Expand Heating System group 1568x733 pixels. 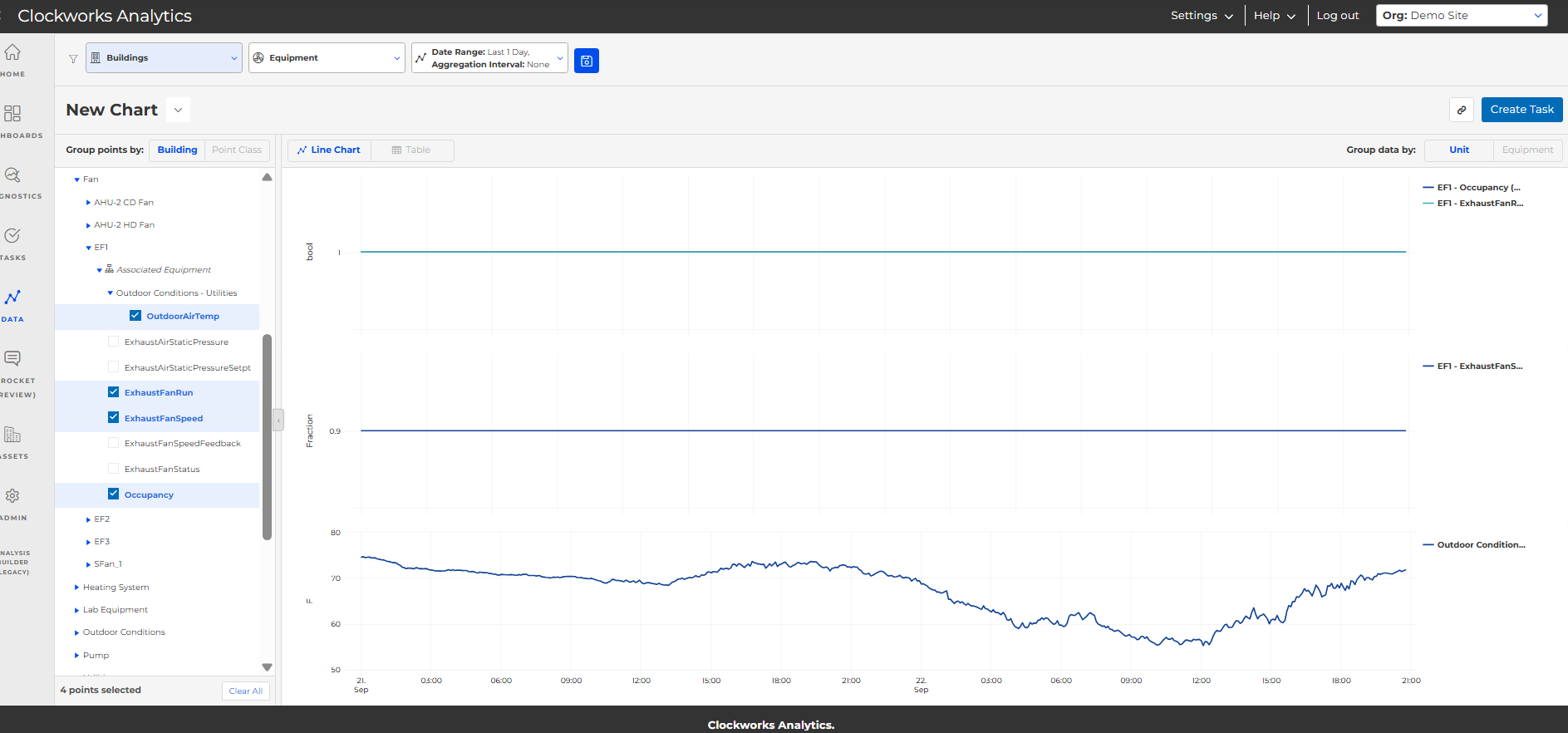pyautogui.click(x=76, y=588)
